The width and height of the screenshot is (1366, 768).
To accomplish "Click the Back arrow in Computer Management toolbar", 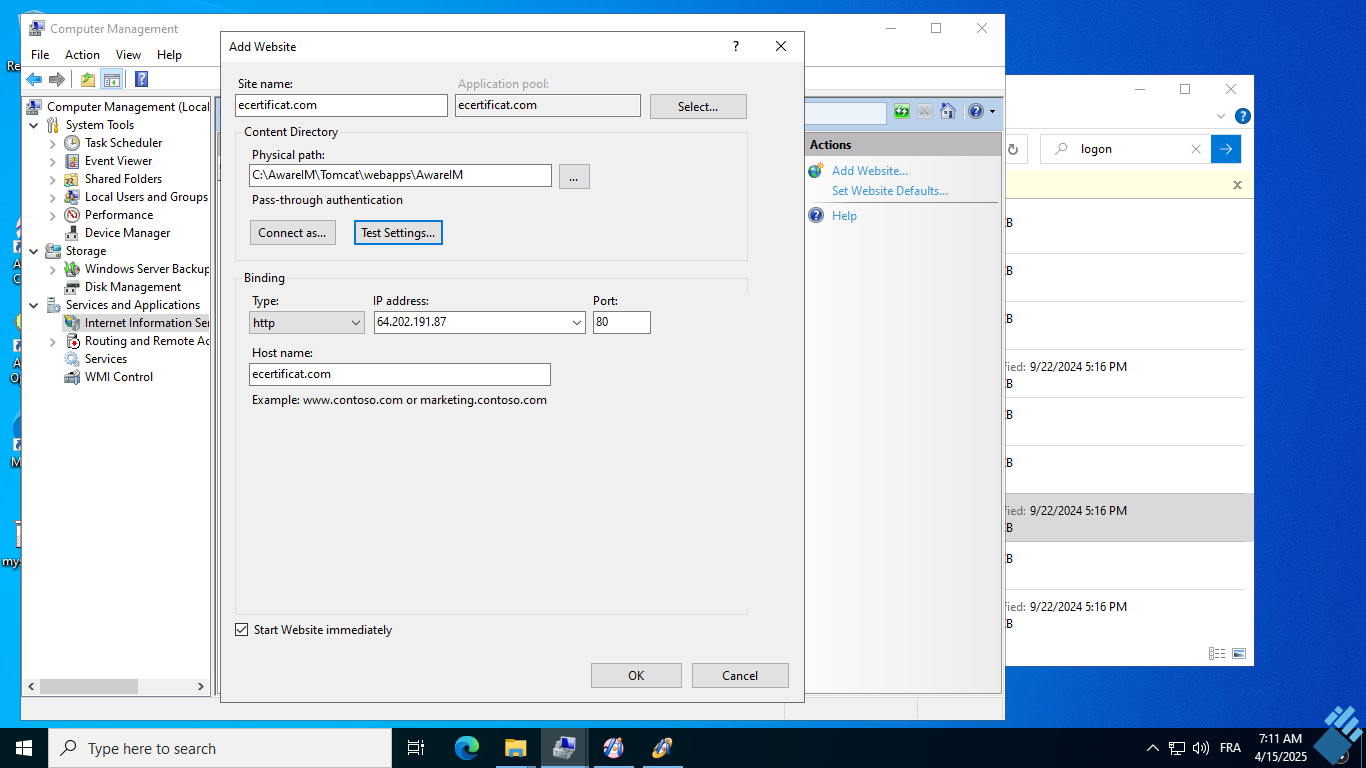I will point(34,79).
